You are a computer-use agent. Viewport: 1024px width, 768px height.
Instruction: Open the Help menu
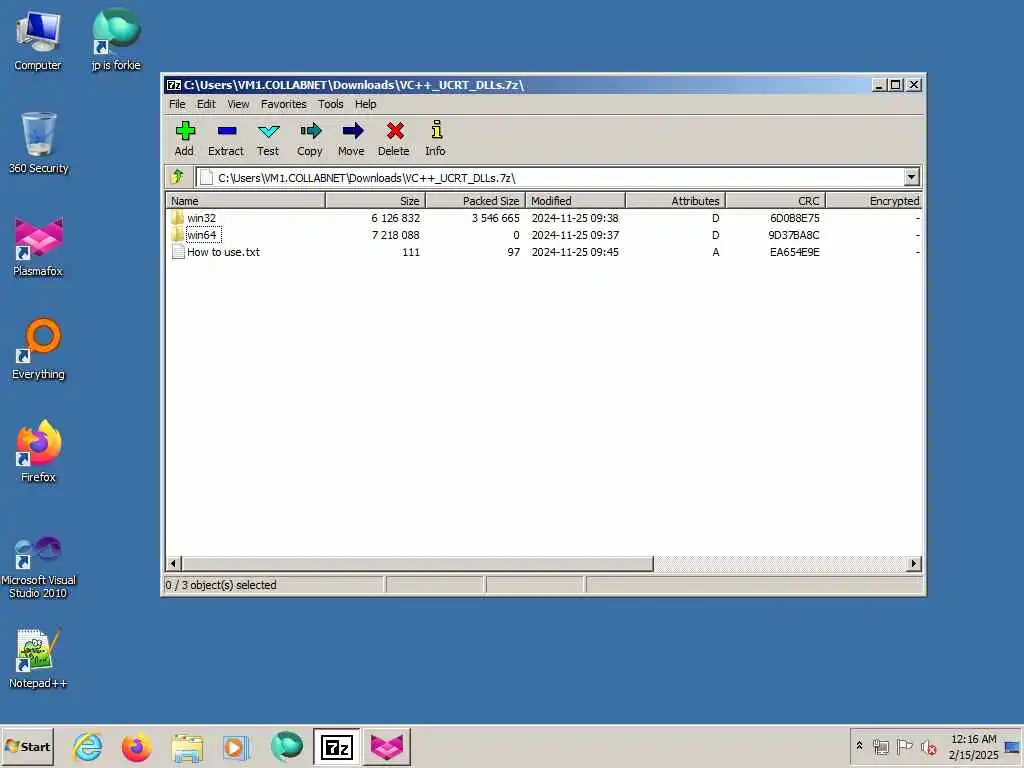click(x=366, y=104)
